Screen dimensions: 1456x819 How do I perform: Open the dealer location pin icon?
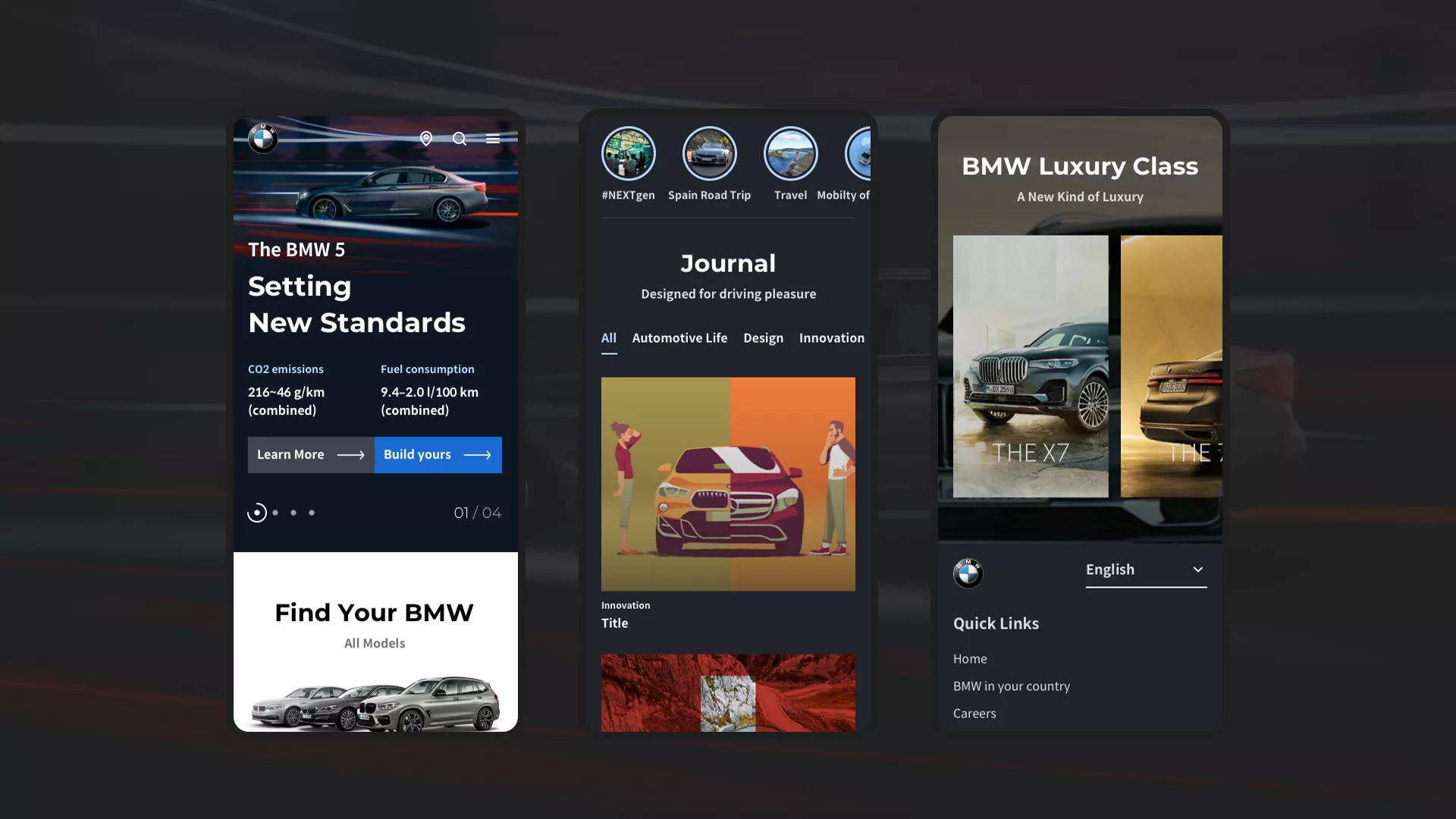(x=426, y=139)
